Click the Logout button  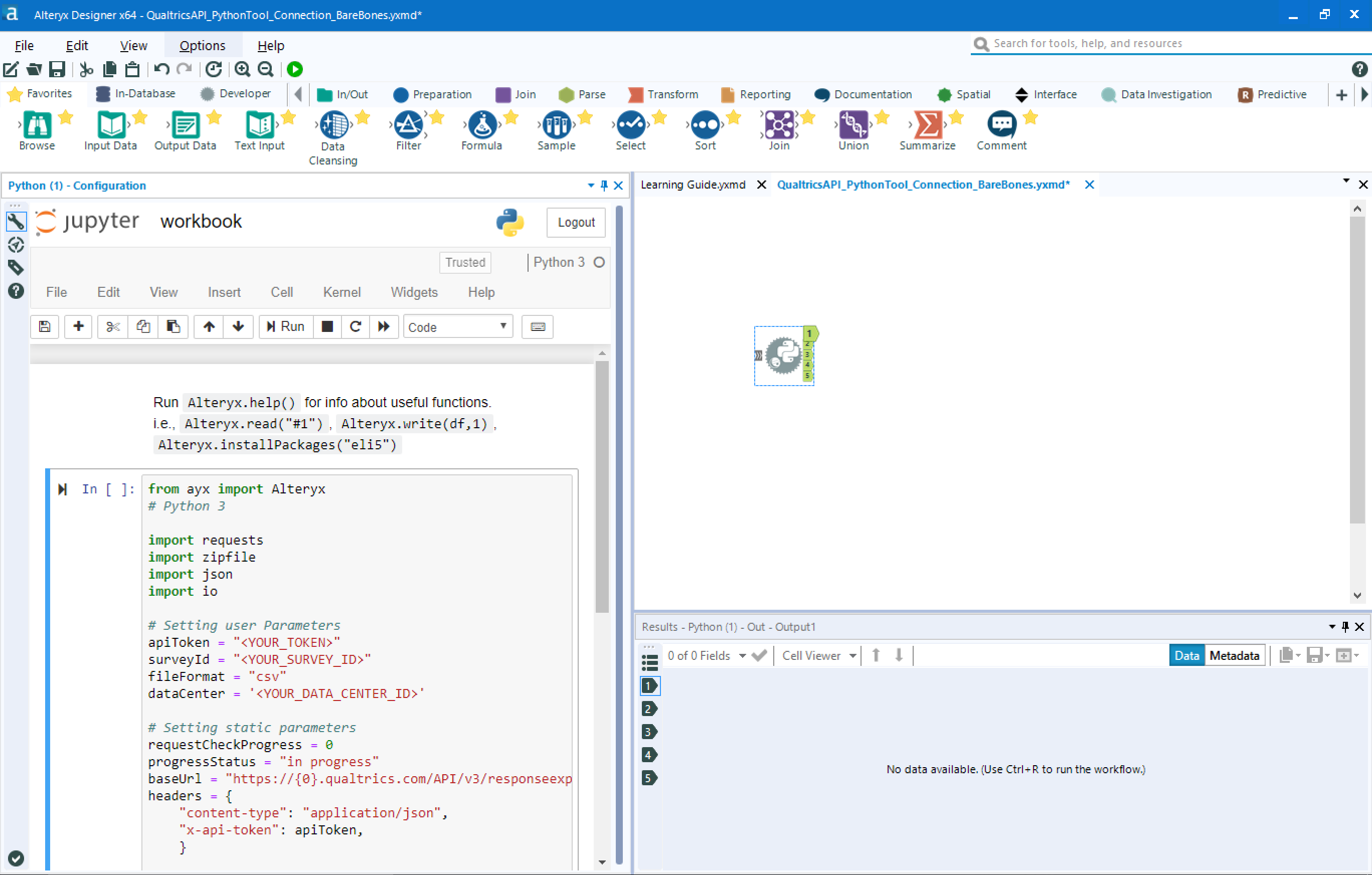[576, 222]
